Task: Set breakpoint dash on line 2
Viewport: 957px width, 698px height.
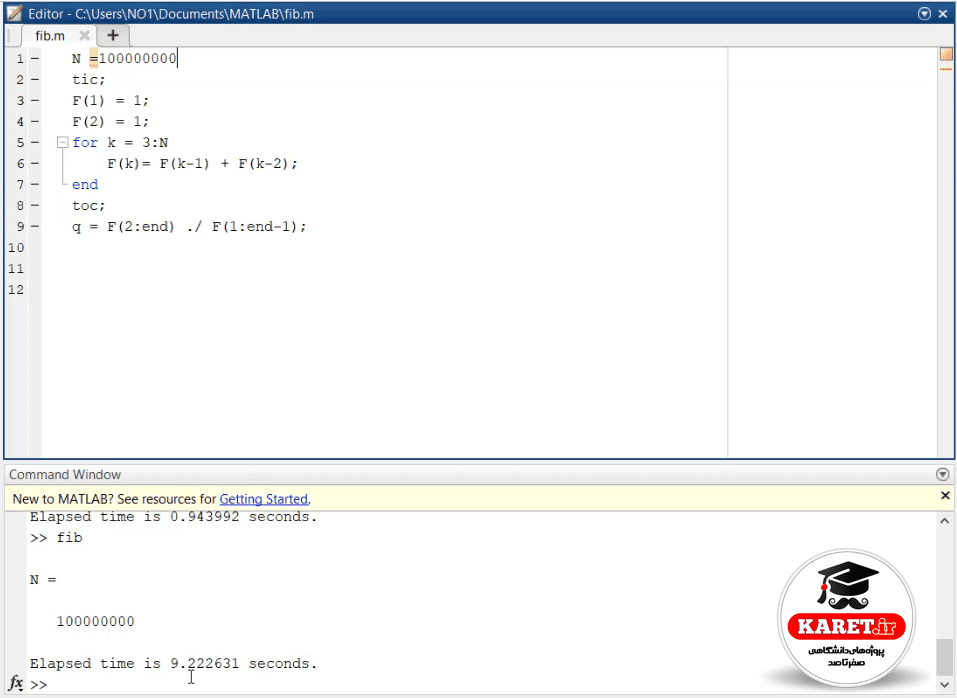Action: [35, 79]
